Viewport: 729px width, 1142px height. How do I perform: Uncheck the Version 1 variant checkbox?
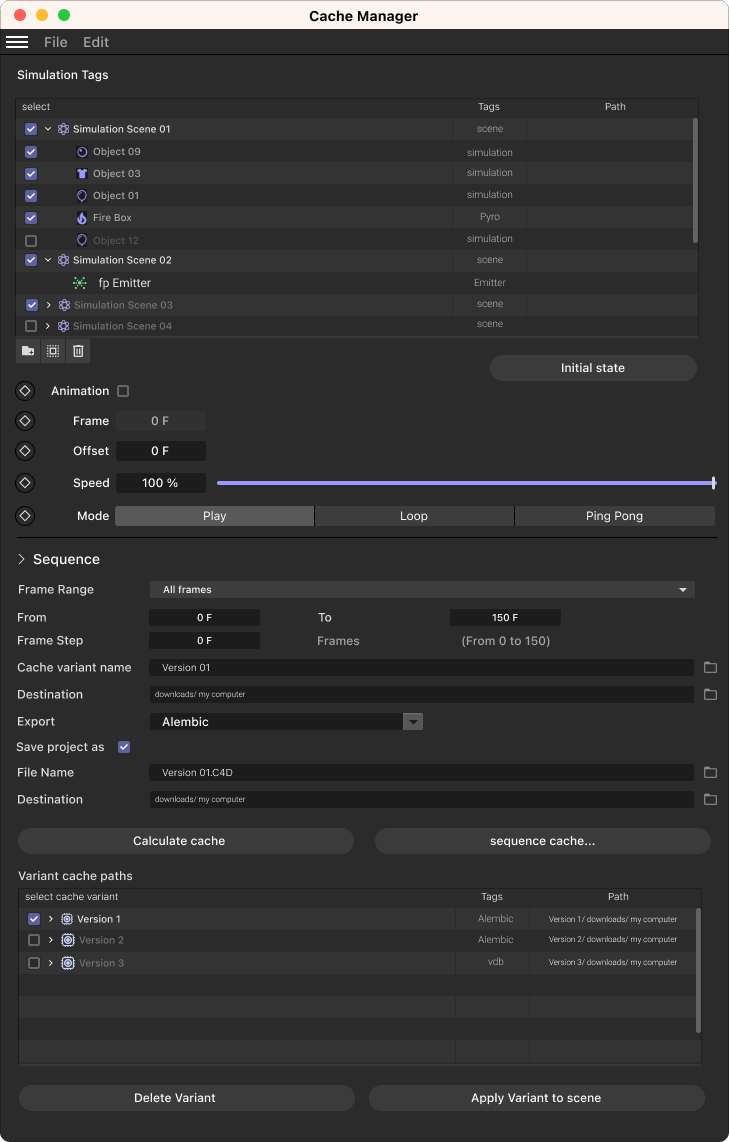[x=34, y=919]
